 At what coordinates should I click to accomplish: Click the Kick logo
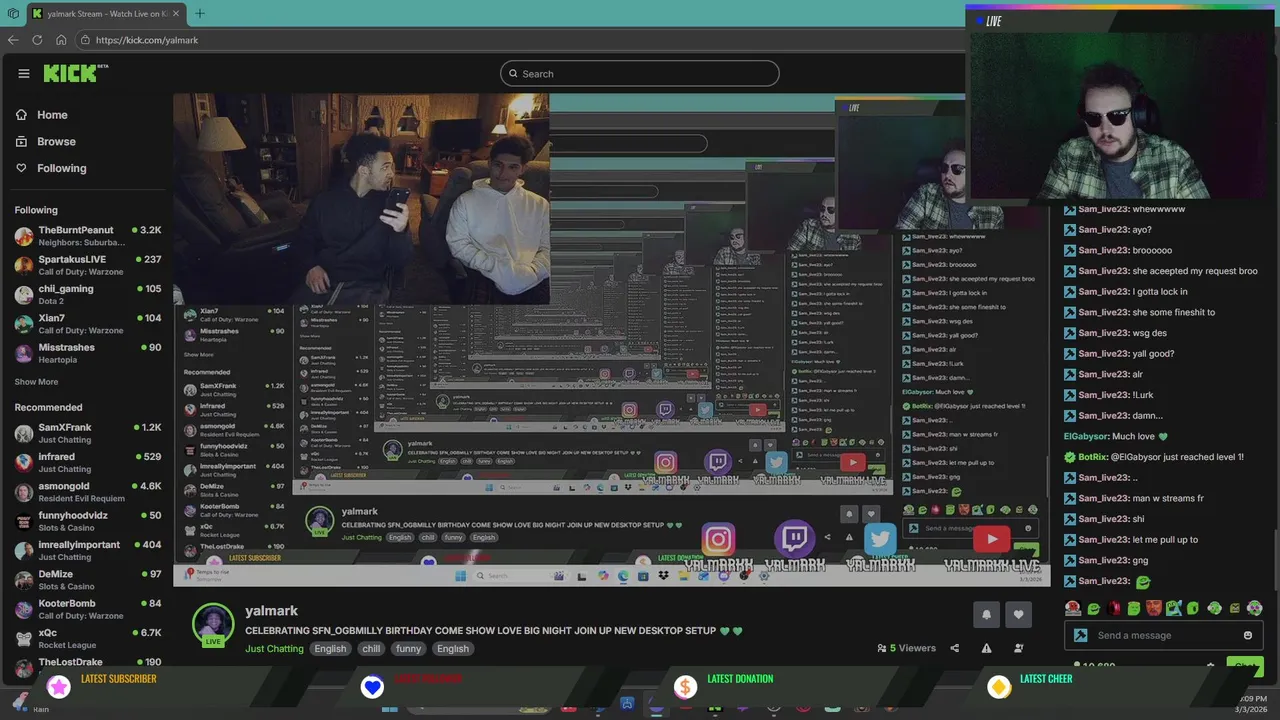pyautogui.click(x=75, y=73)
